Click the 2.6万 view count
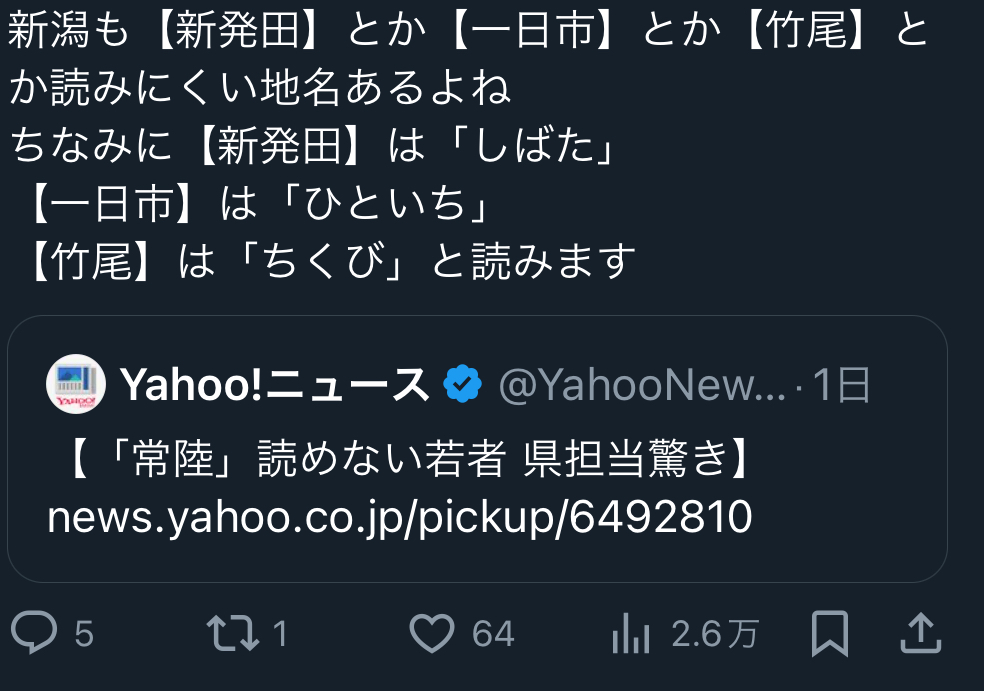Screen dimensions: 984x691 [x=715, y=633]
